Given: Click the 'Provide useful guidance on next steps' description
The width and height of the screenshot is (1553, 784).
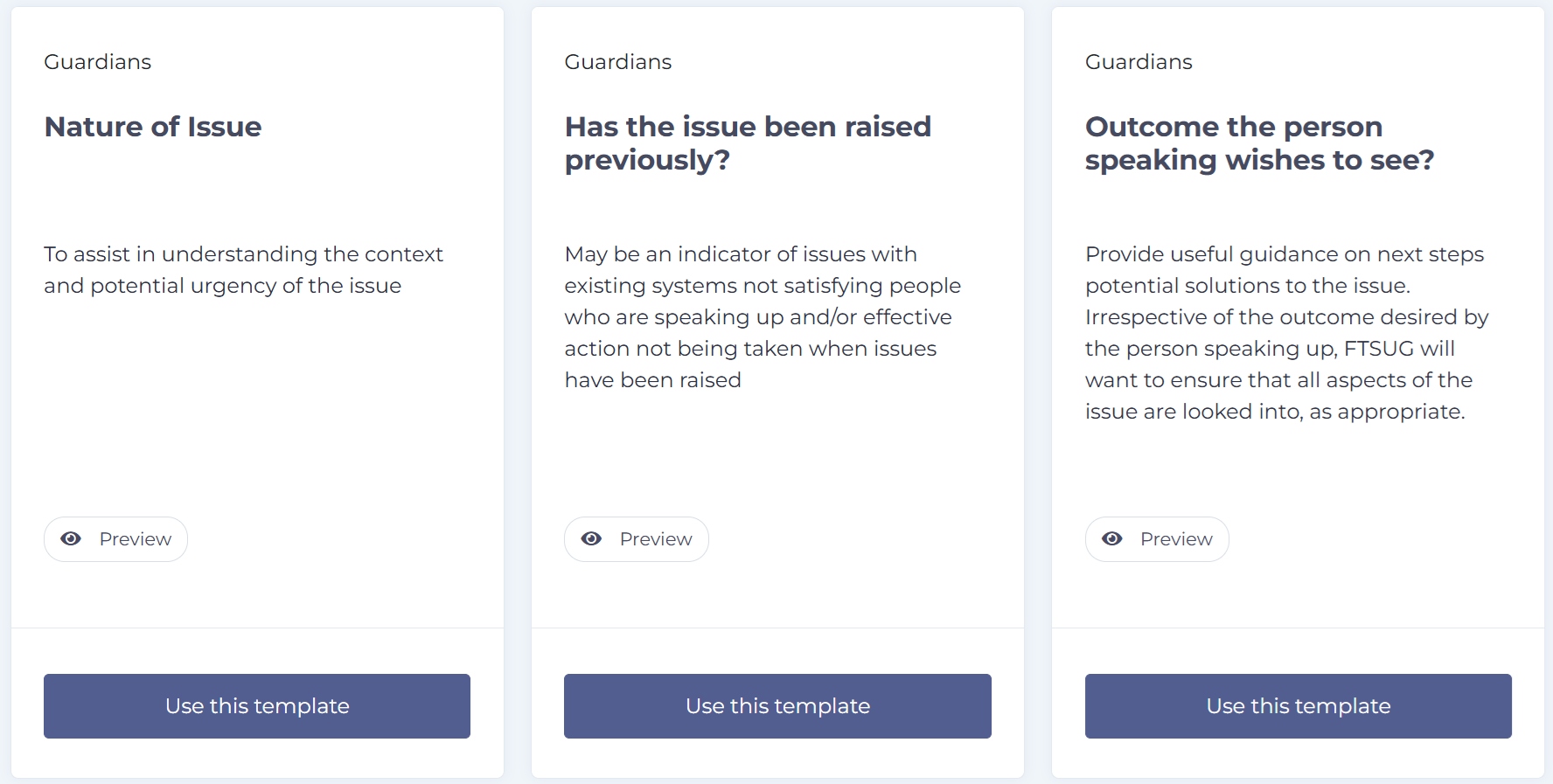Looking at the screenshot, I should click(x=1287, y=333).
